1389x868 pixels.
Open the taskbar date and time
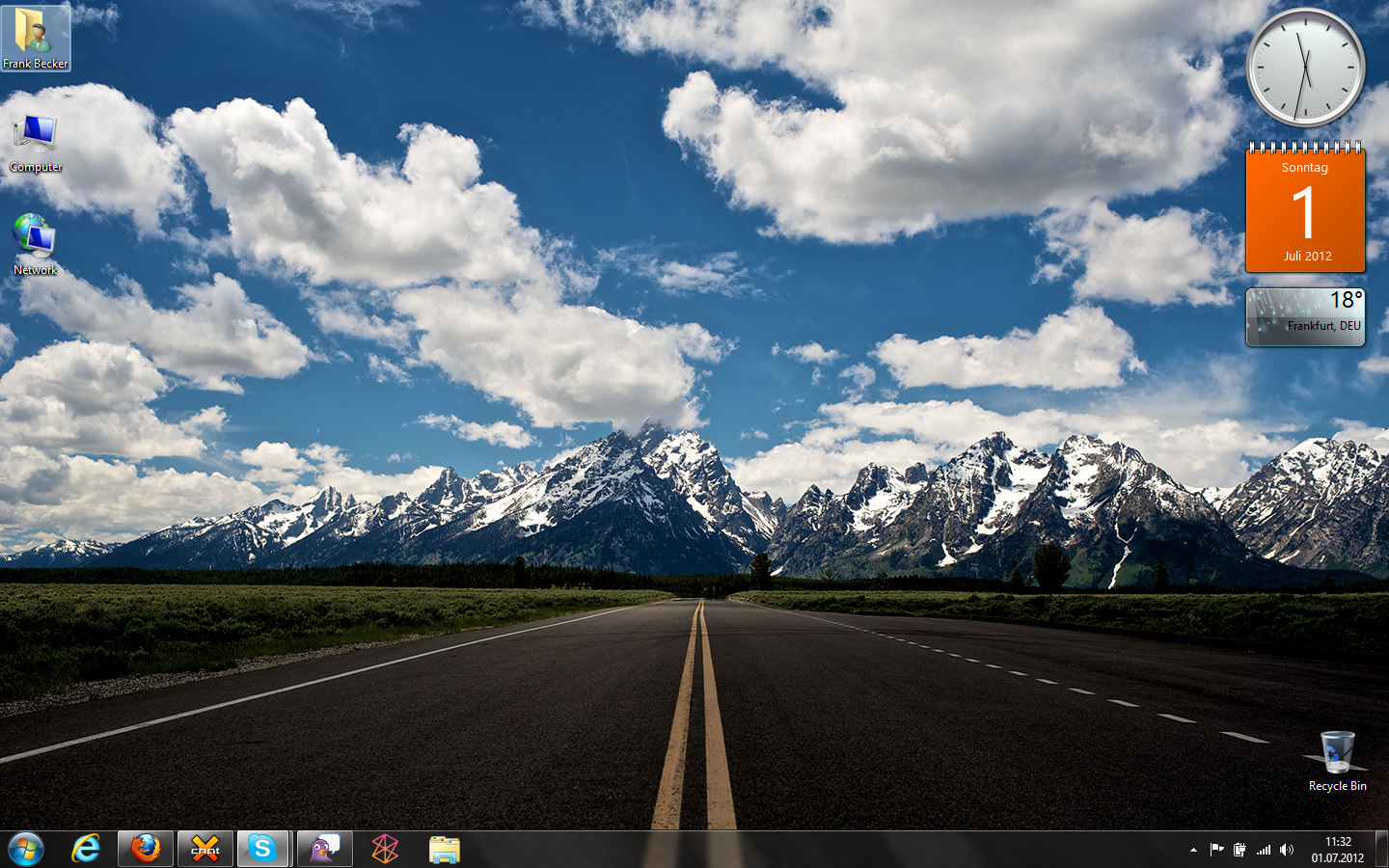tap(1338, 850)
